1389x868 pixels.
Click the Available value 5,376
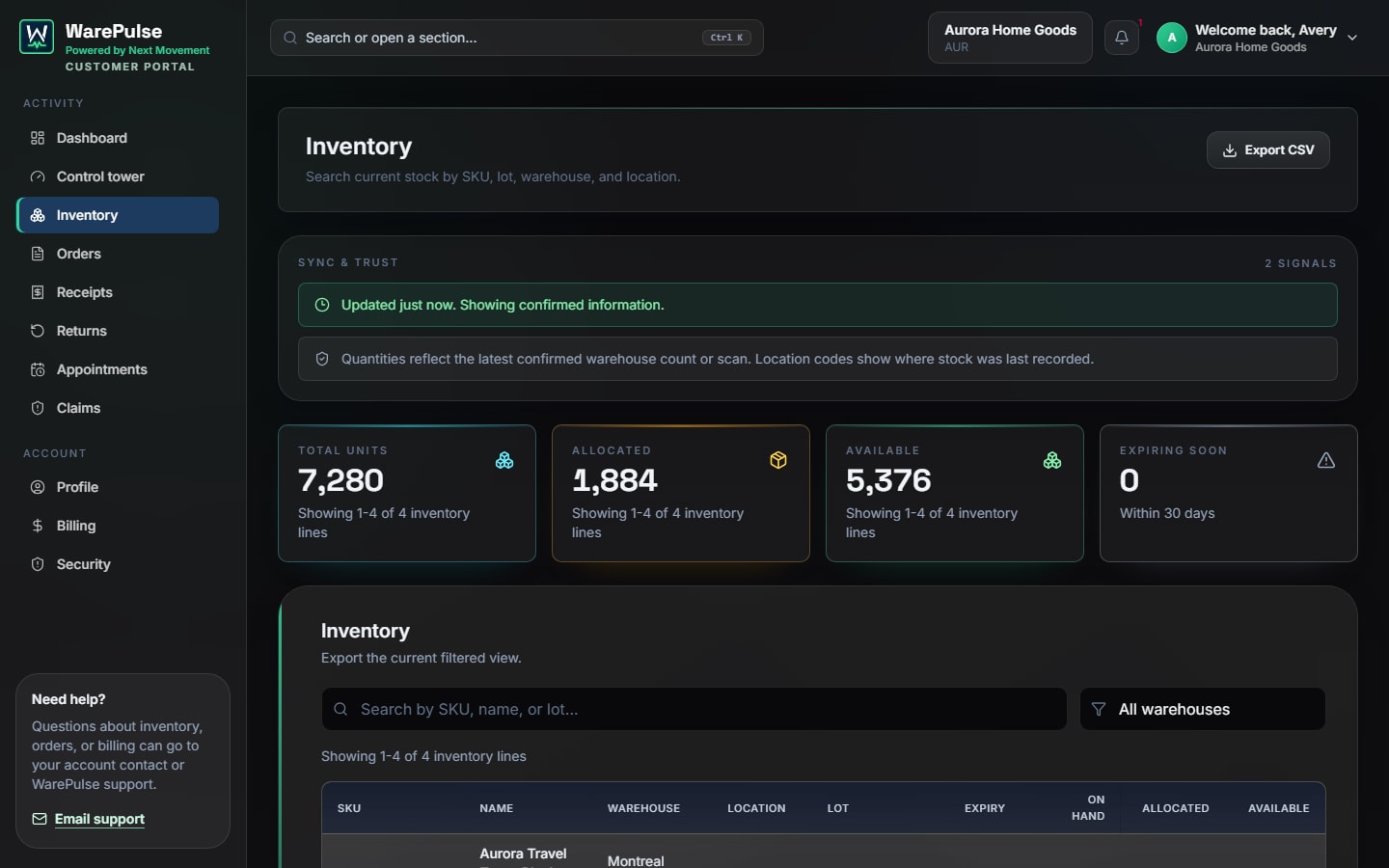coord(888,480)
